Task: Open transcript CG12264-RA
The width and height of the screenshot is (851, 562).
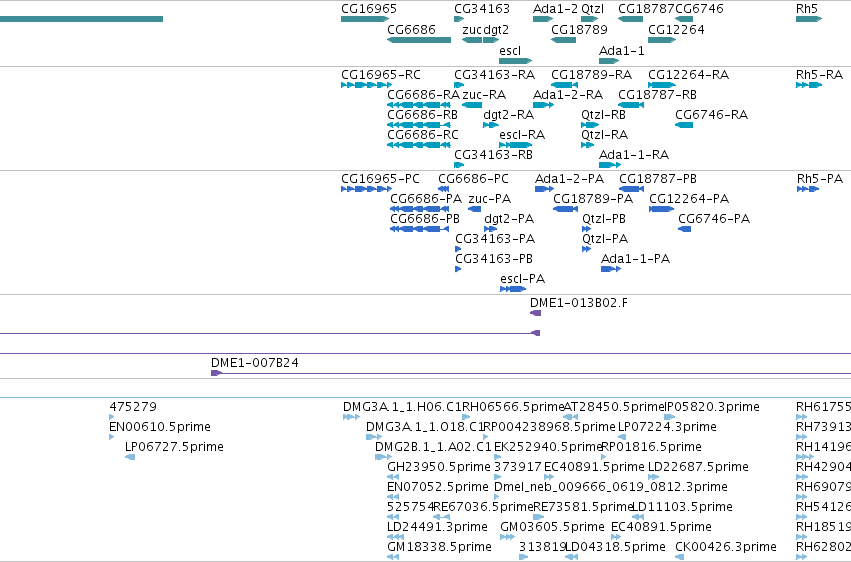Action: tap(662, 85)
